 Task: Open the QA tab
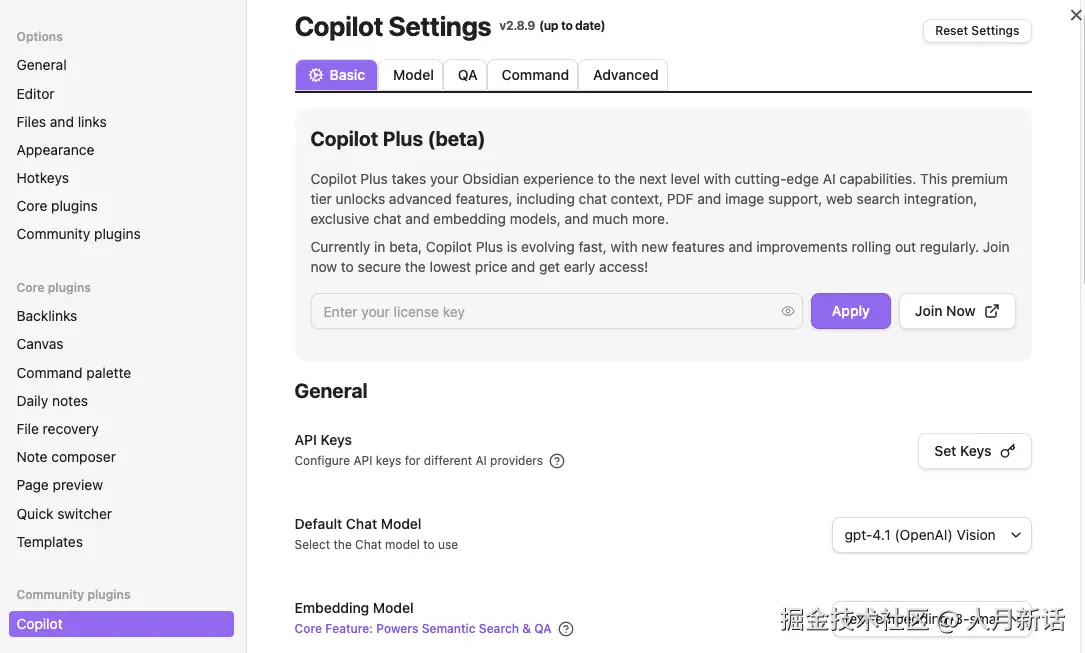pyautogui.click(x=466, y=74)
